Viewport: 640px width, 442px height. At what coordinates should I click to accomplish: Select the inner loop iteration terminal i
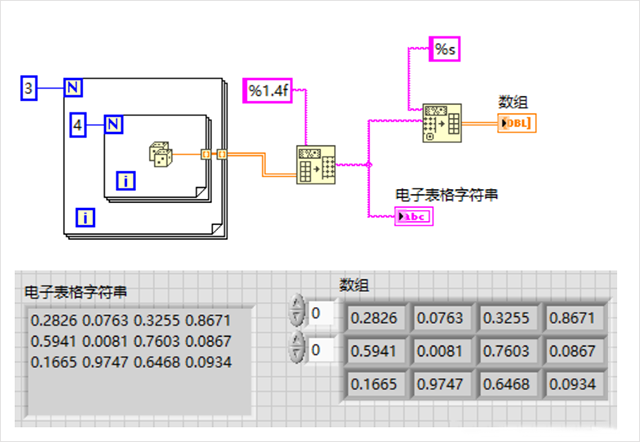126,181
